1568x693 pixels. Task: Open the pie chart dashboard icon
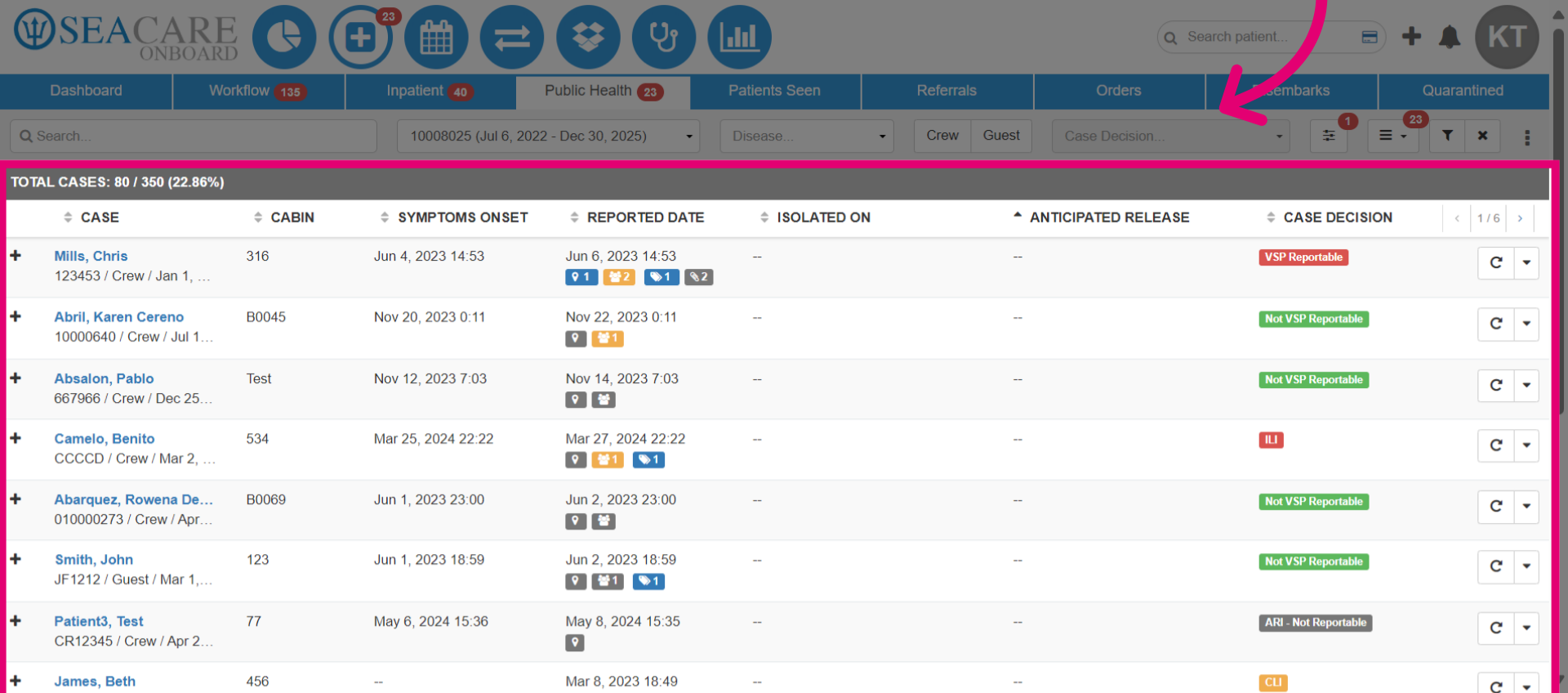284,37
